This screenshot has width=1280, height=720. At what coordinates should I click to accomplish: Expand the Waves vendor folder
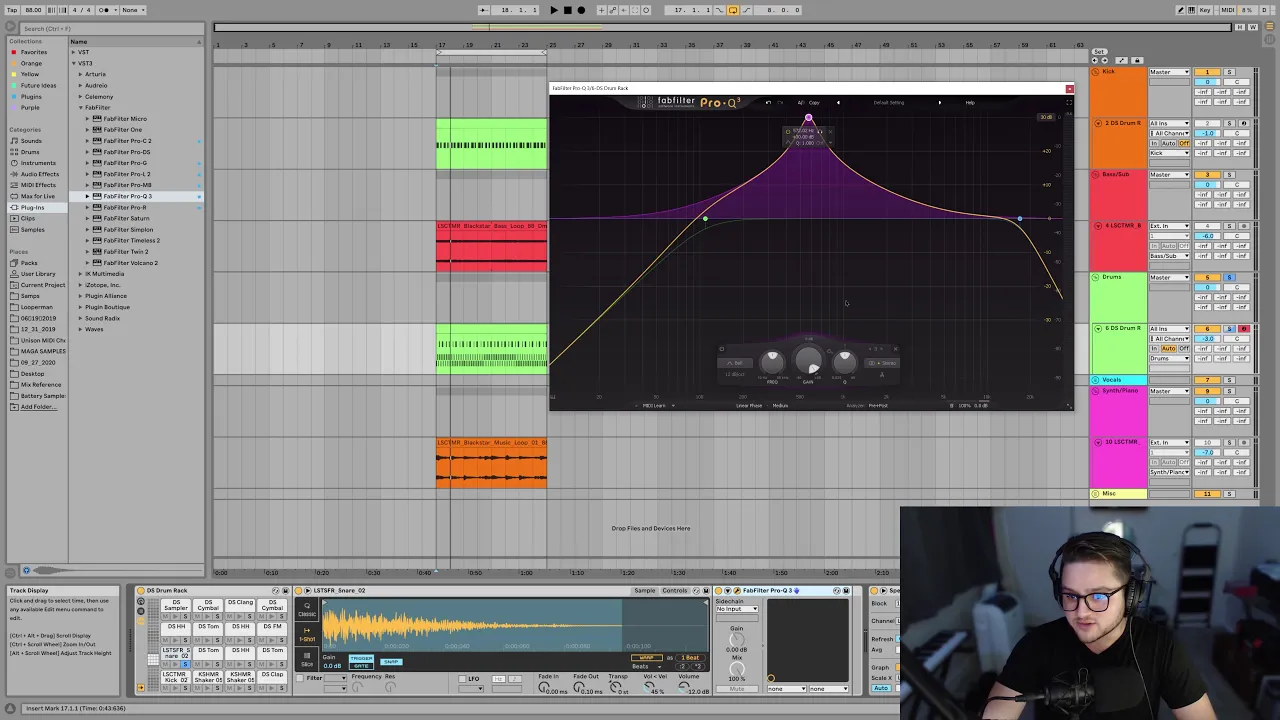[82, 329]
